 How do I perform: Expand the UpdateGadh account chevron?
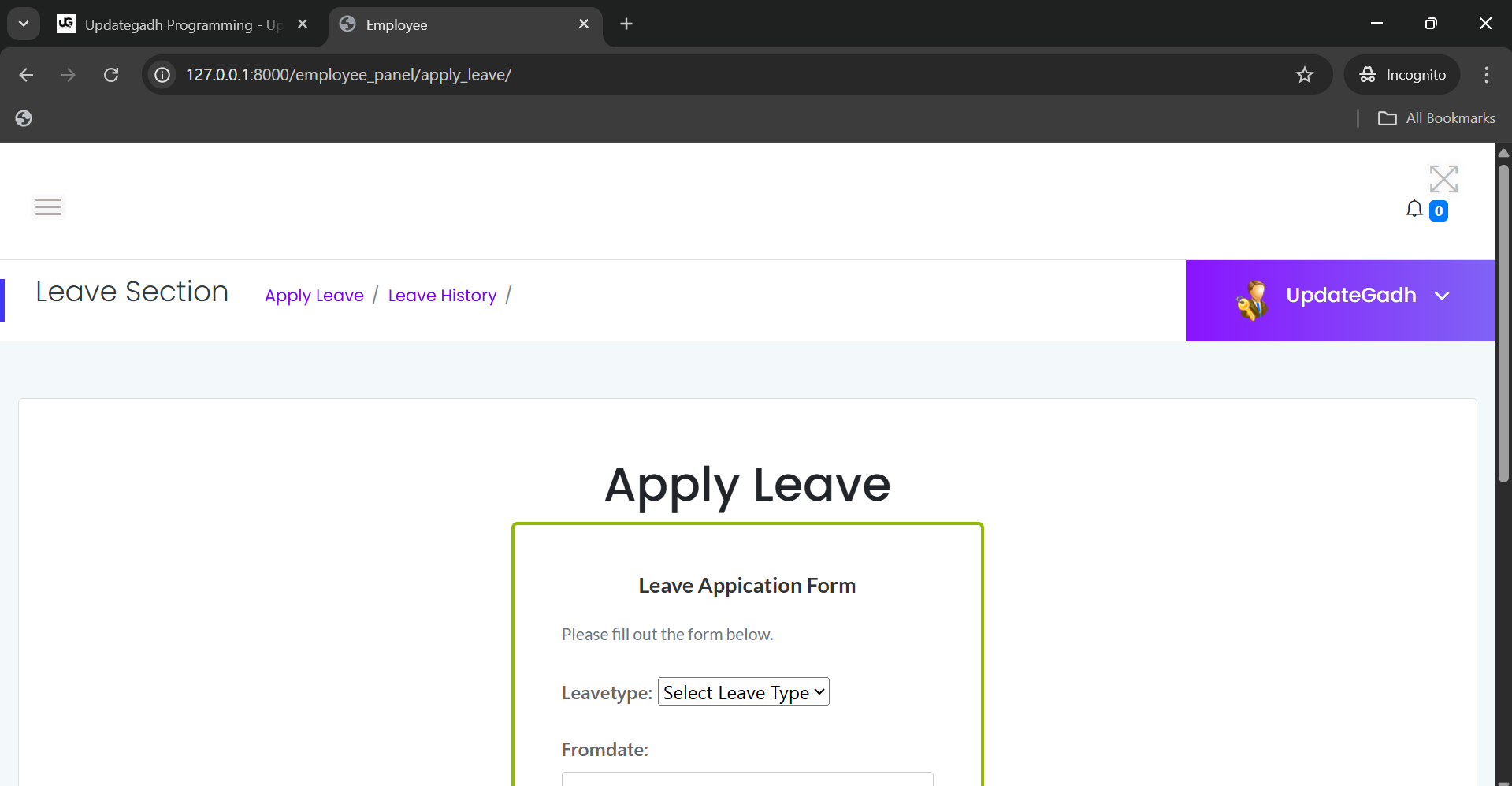tap(1443, 296)
